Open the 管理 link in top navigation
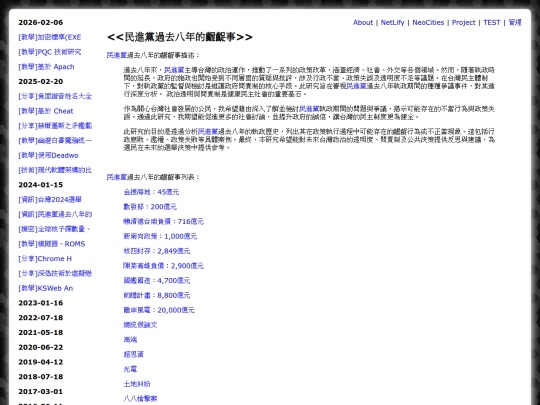 pos(515,22)
